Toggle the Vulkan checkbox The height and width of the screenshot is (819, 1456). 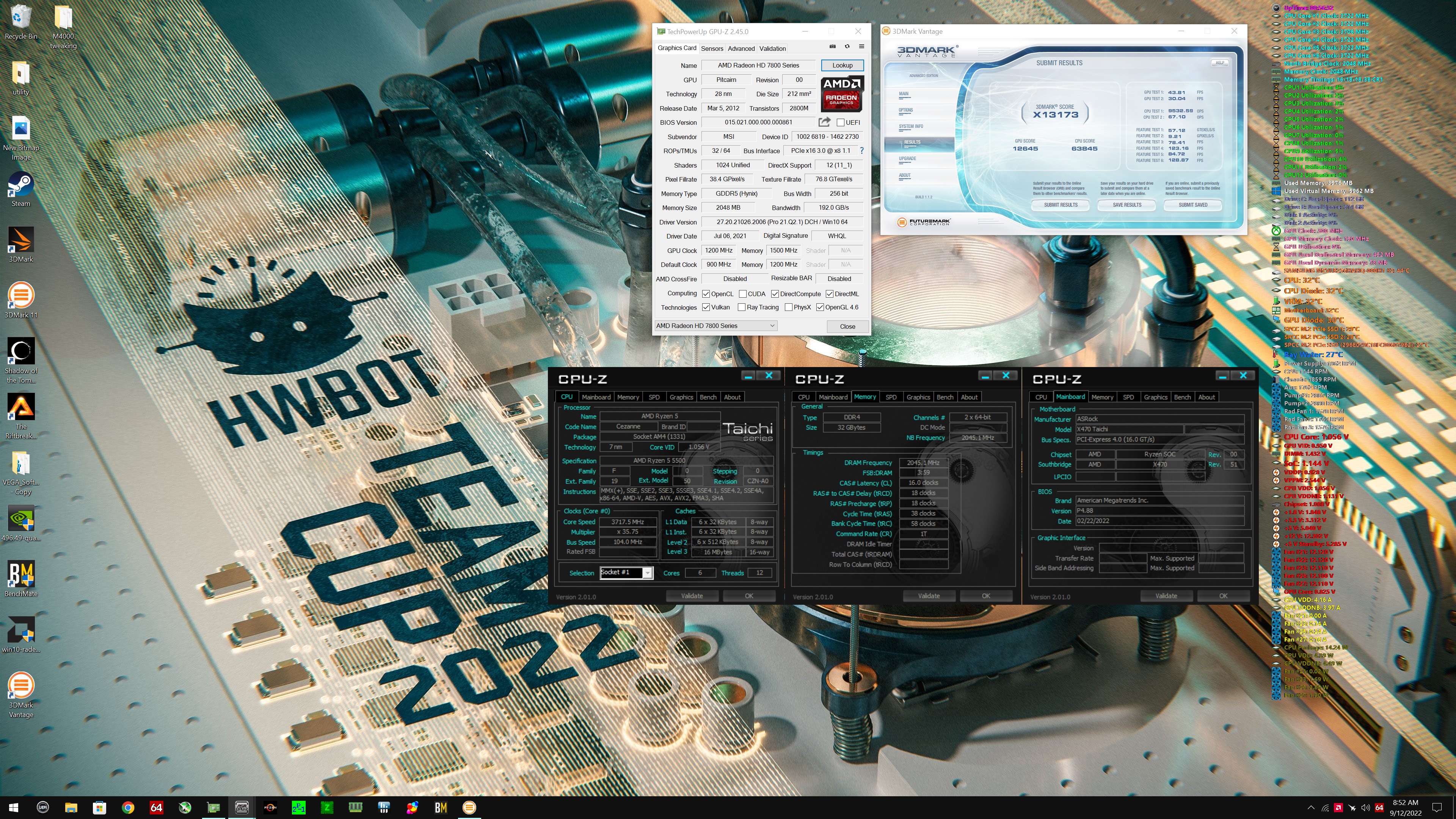click(706, 308)
